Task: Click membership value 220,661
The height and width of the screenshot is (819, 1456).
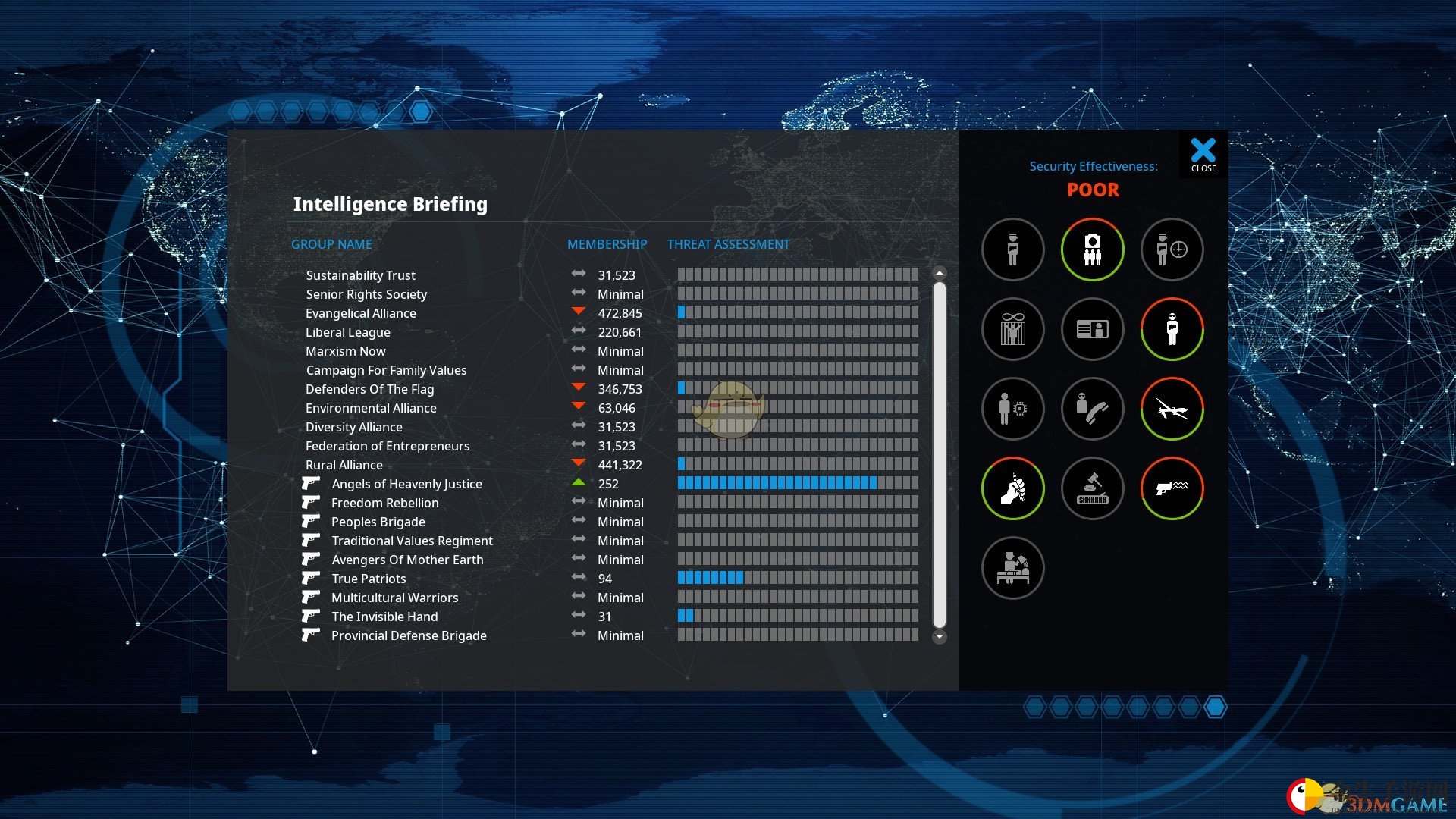Action: pyautogui.click(x=620, y=332)
